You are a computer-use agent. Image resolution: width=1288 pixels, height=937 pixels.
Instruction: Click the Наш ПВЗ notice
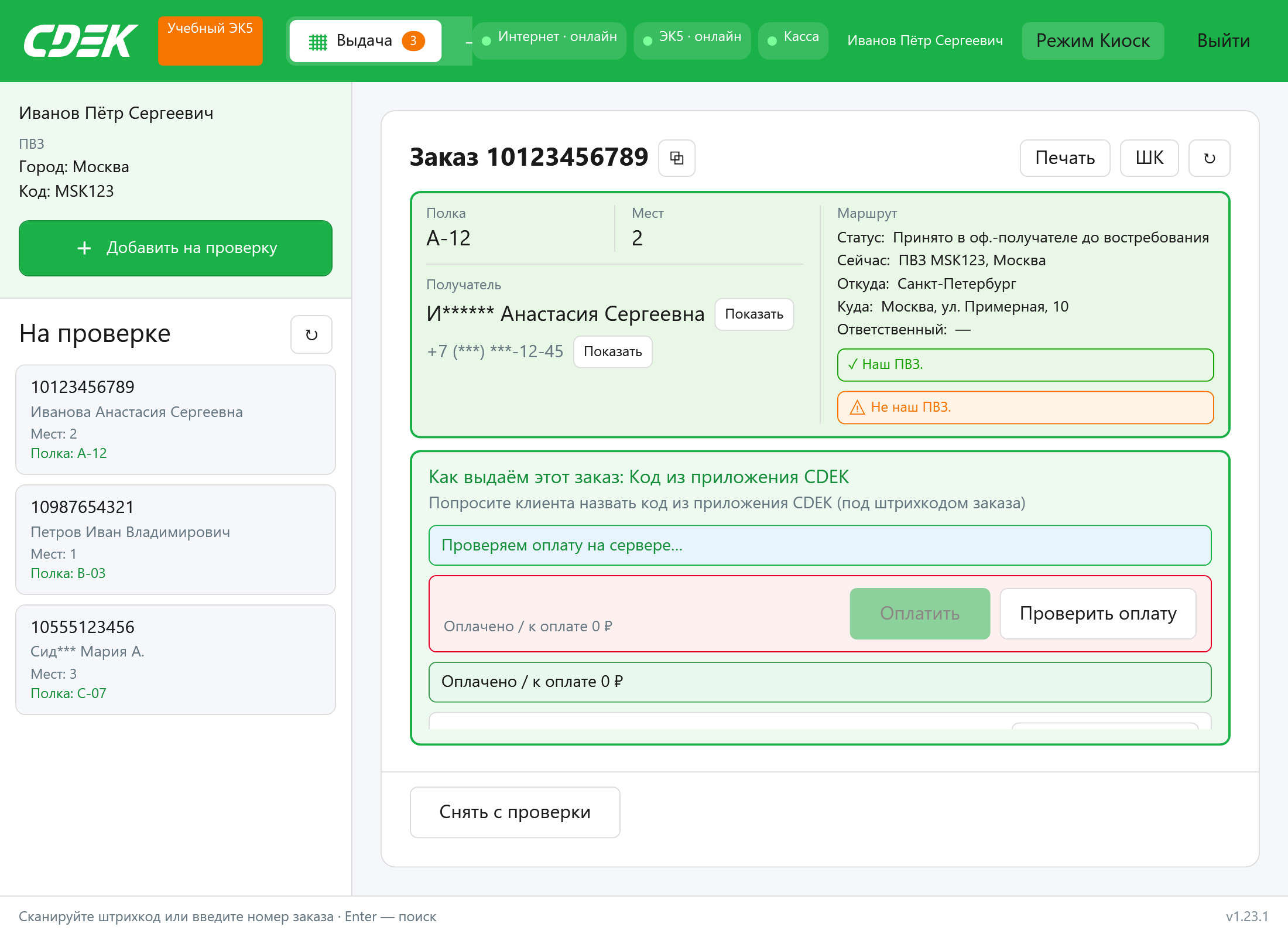pos(1025,364)
